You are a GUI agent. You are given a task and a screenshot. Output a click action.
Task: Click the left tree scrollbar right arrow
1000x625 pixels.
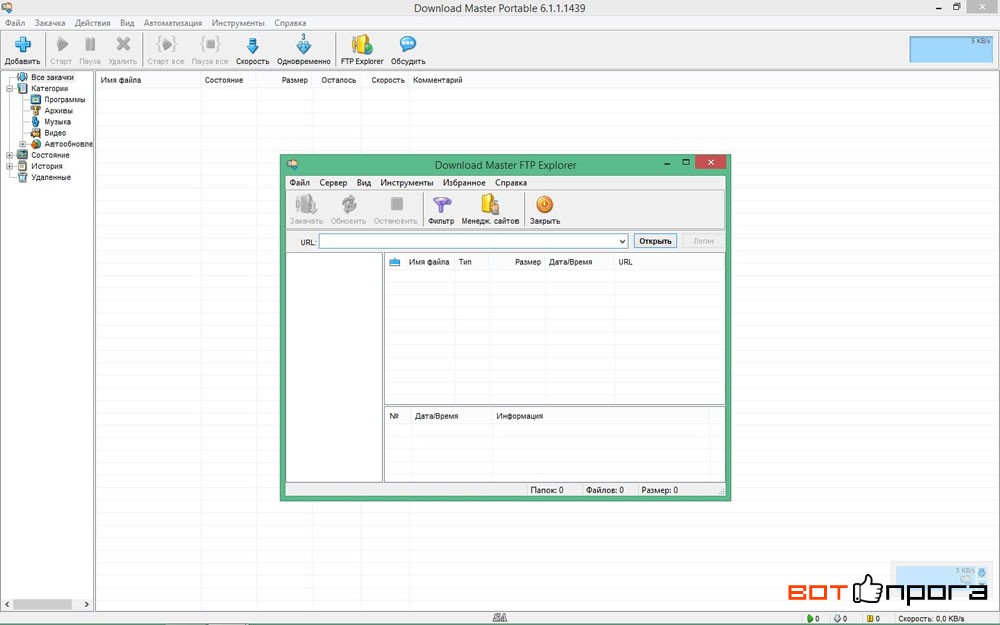[x=87, y=604]
